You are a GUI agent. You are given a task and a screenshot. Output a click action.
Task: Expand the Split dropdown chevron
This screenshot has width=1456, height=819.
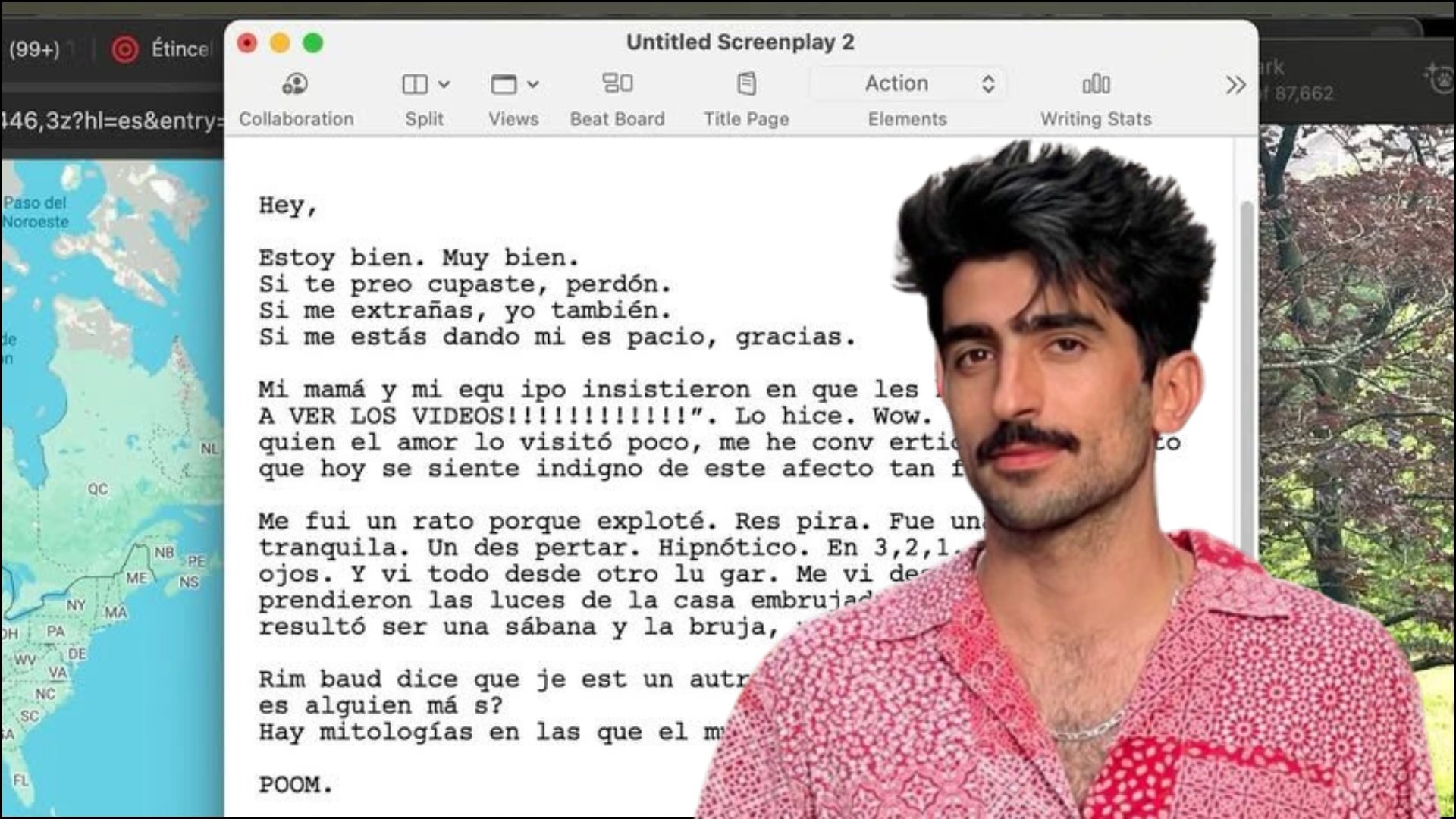[x=444, y=84]
